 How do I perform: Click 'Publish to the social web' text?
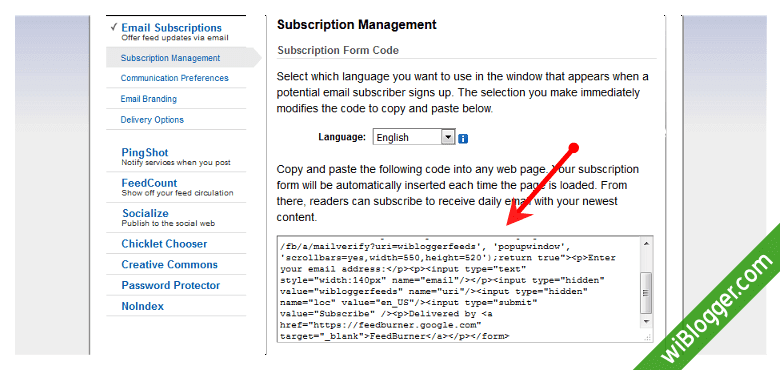tap(168, 223)
